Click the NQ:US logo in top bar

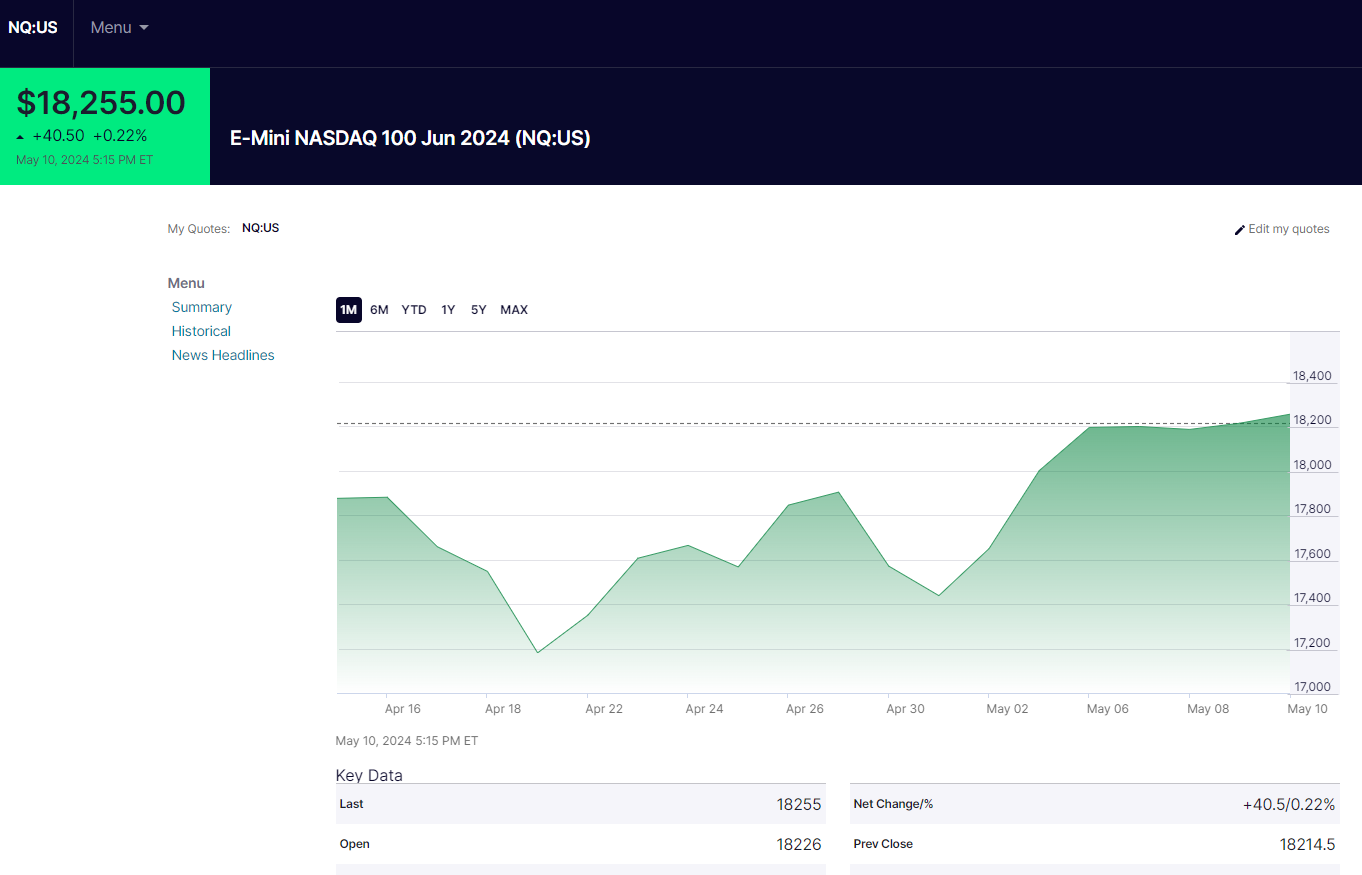[33, 28]
